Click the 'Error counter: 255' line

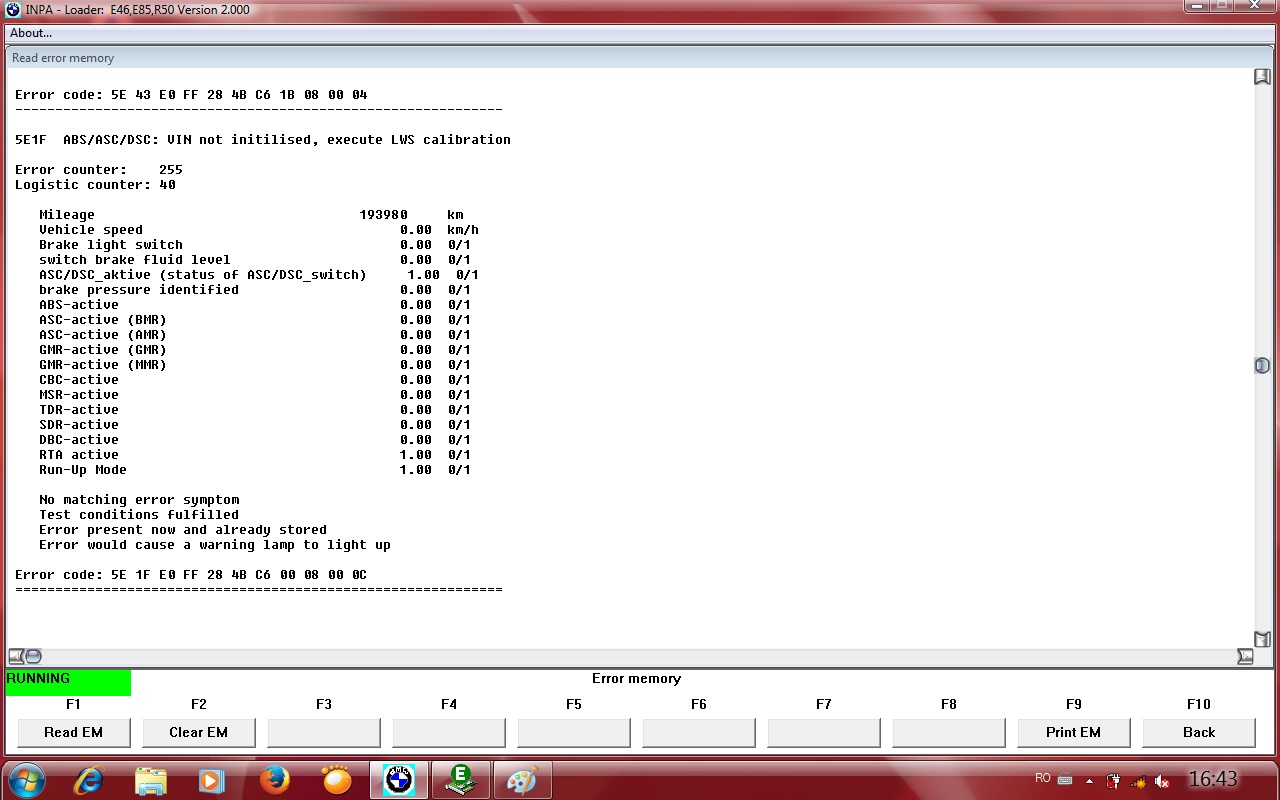click(99, 170)
